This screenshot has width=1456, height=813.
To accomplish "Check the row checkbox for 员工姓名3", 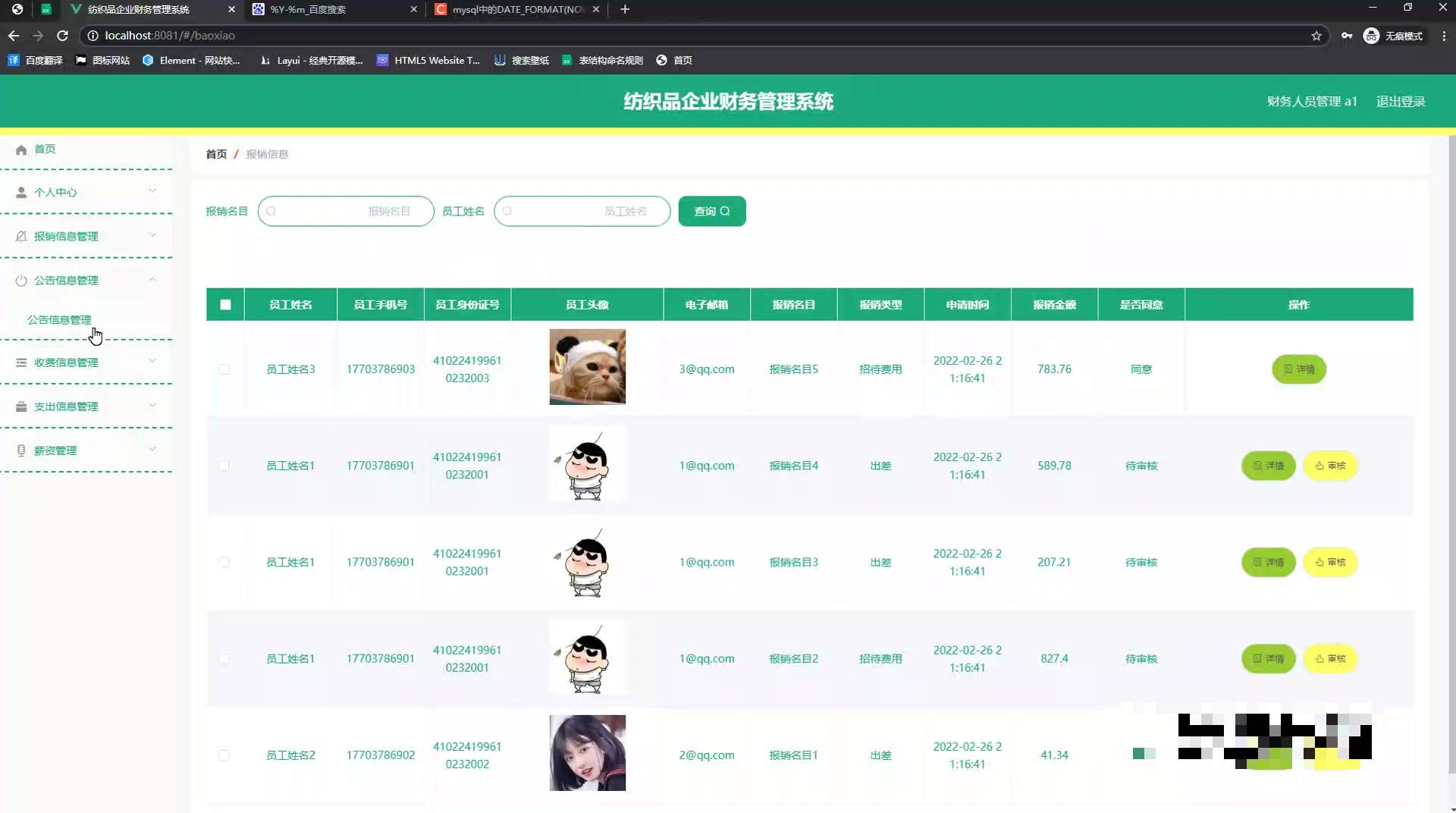I will (x=224, y=369).
